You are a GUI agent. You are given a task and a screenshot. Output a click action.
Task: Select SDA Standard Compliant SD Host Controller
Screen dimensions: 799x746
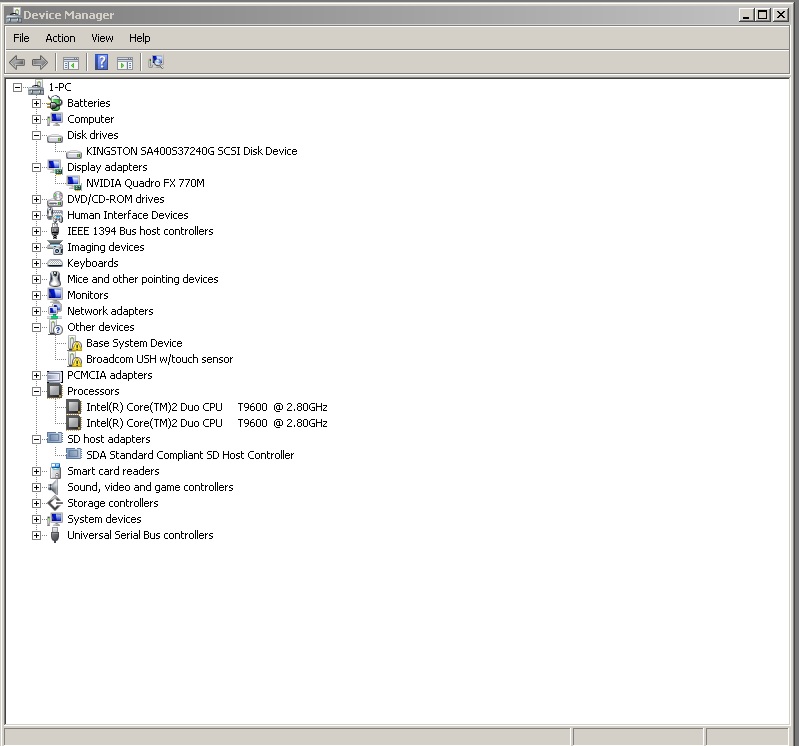(x=190, y=455)
